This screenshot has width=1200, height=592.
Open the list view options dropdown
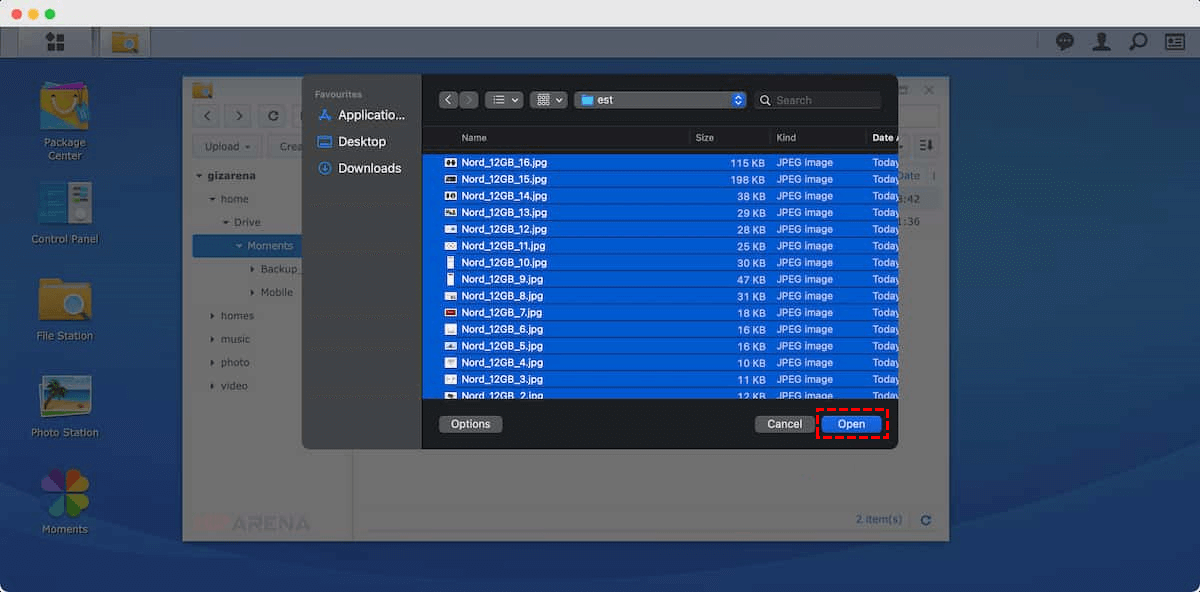504,100
